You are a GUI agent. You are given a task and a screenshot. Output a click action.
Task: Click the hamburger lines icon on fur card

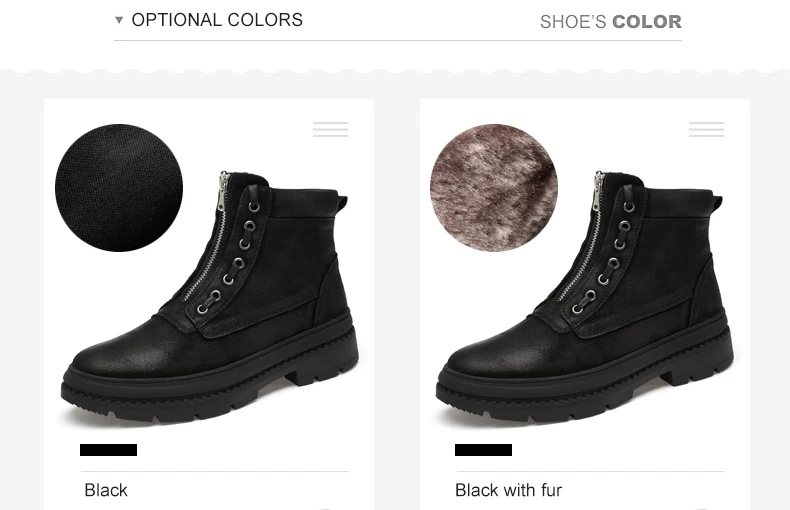706,129
